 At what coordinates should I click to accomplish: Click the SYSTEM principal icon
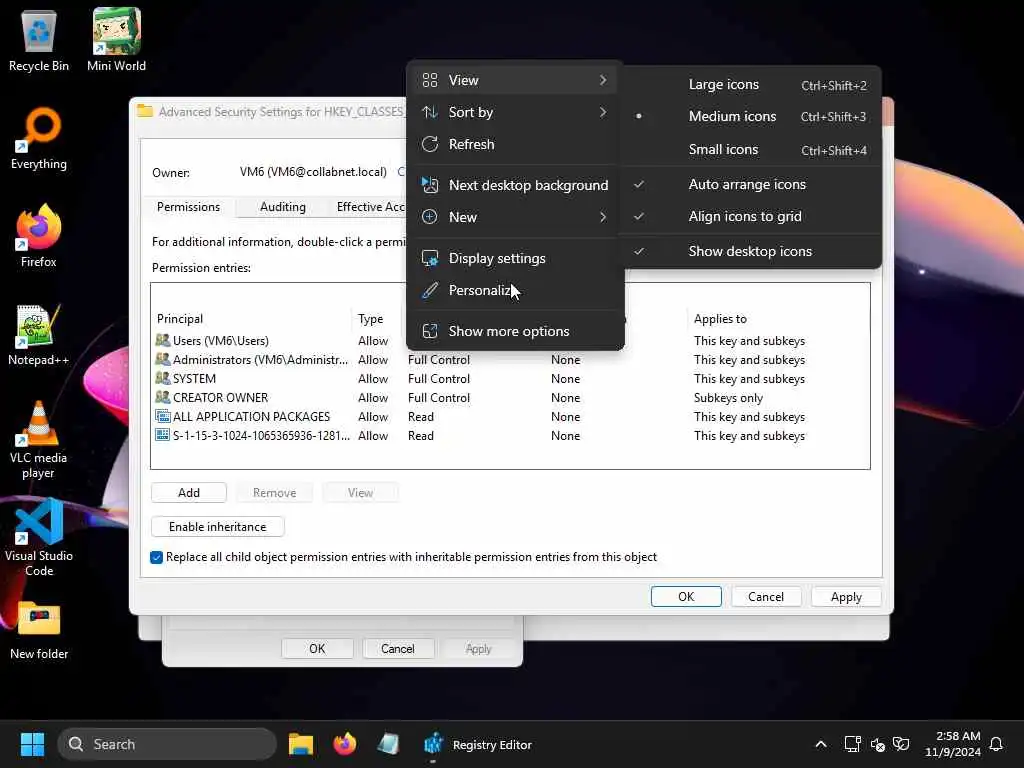pos(163,378)
